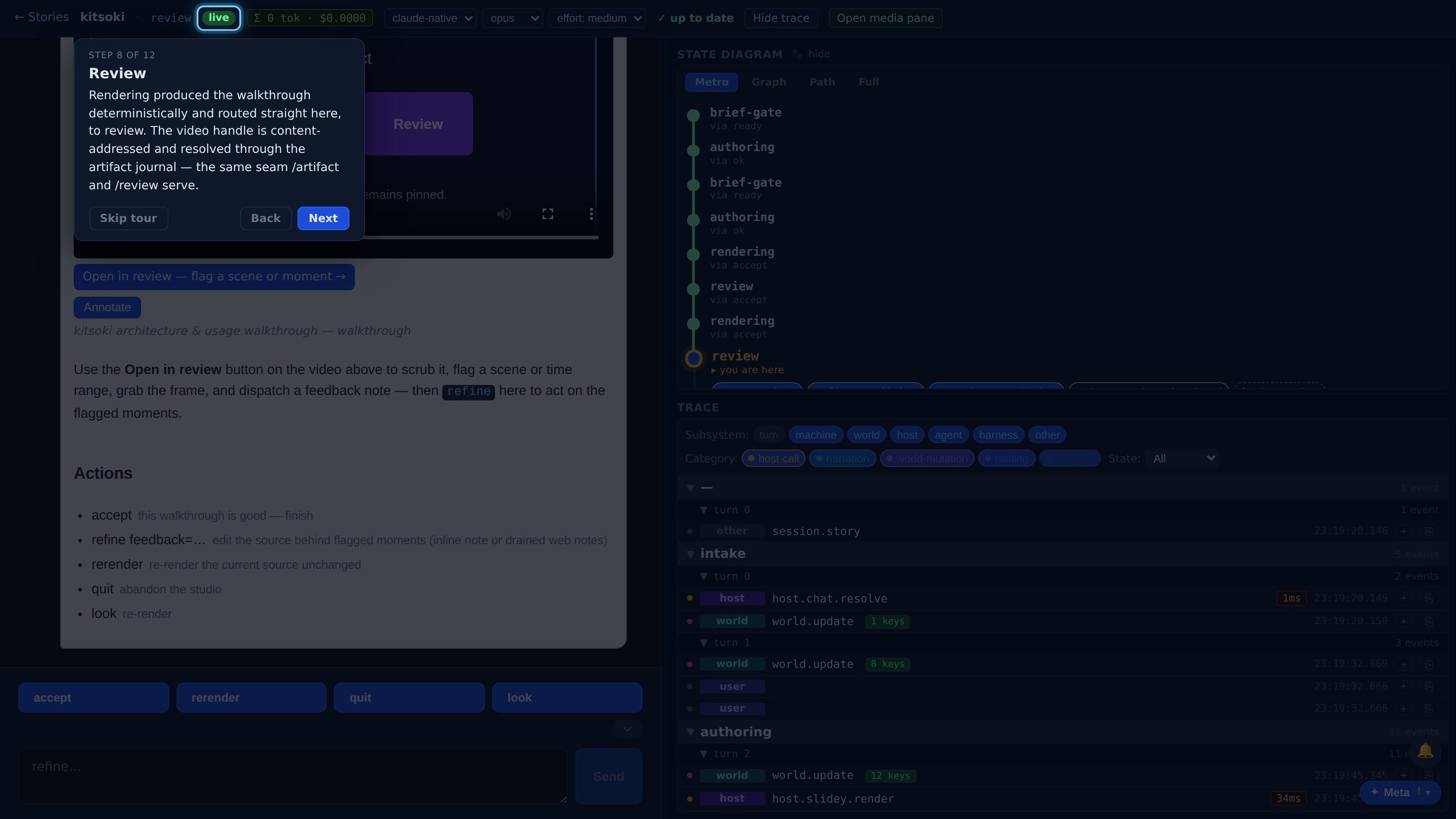Expand the world.update 1 keys row plus icon
1456x819 pixels.
click(x=1403, y=621)
